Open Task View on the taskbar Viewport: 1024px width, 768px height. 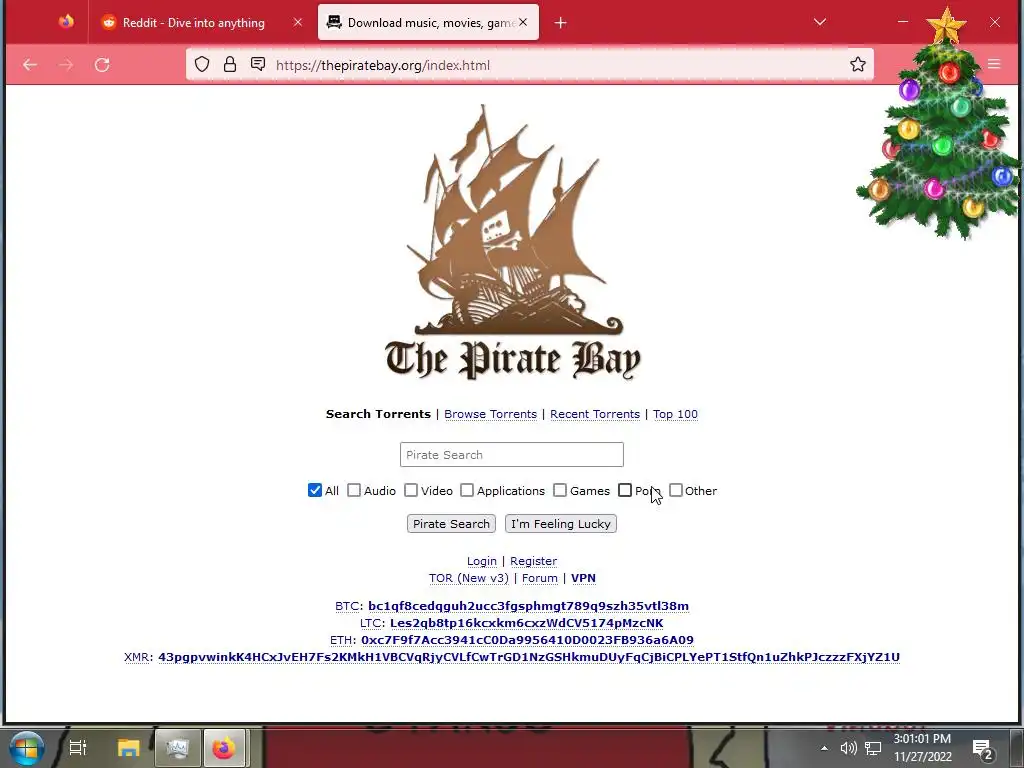[x=78, y=748]
